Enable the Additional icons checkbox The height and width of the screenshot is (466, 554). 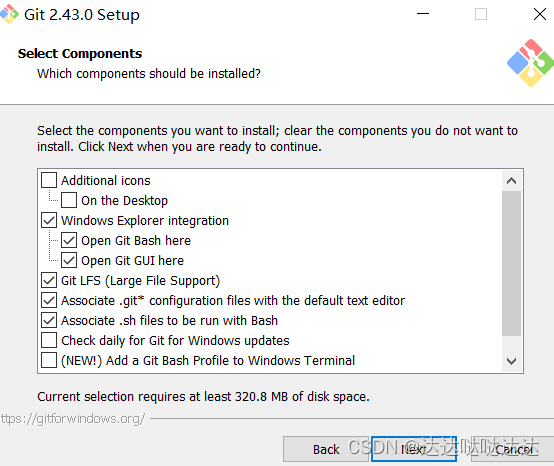[49, 180]
